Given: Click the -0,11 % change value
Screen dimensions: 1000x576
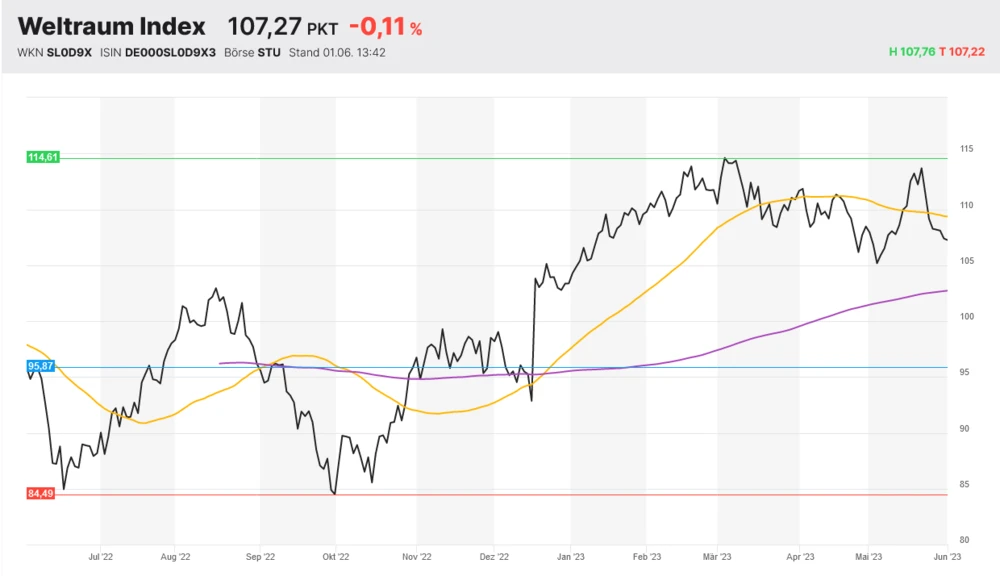Looking at the screenshot, I should coord(385,28).
